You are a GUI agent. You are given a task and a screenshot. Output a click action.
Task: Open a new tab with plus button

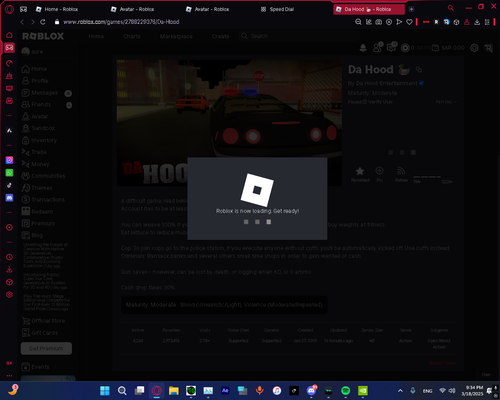[x=411, y=9]
